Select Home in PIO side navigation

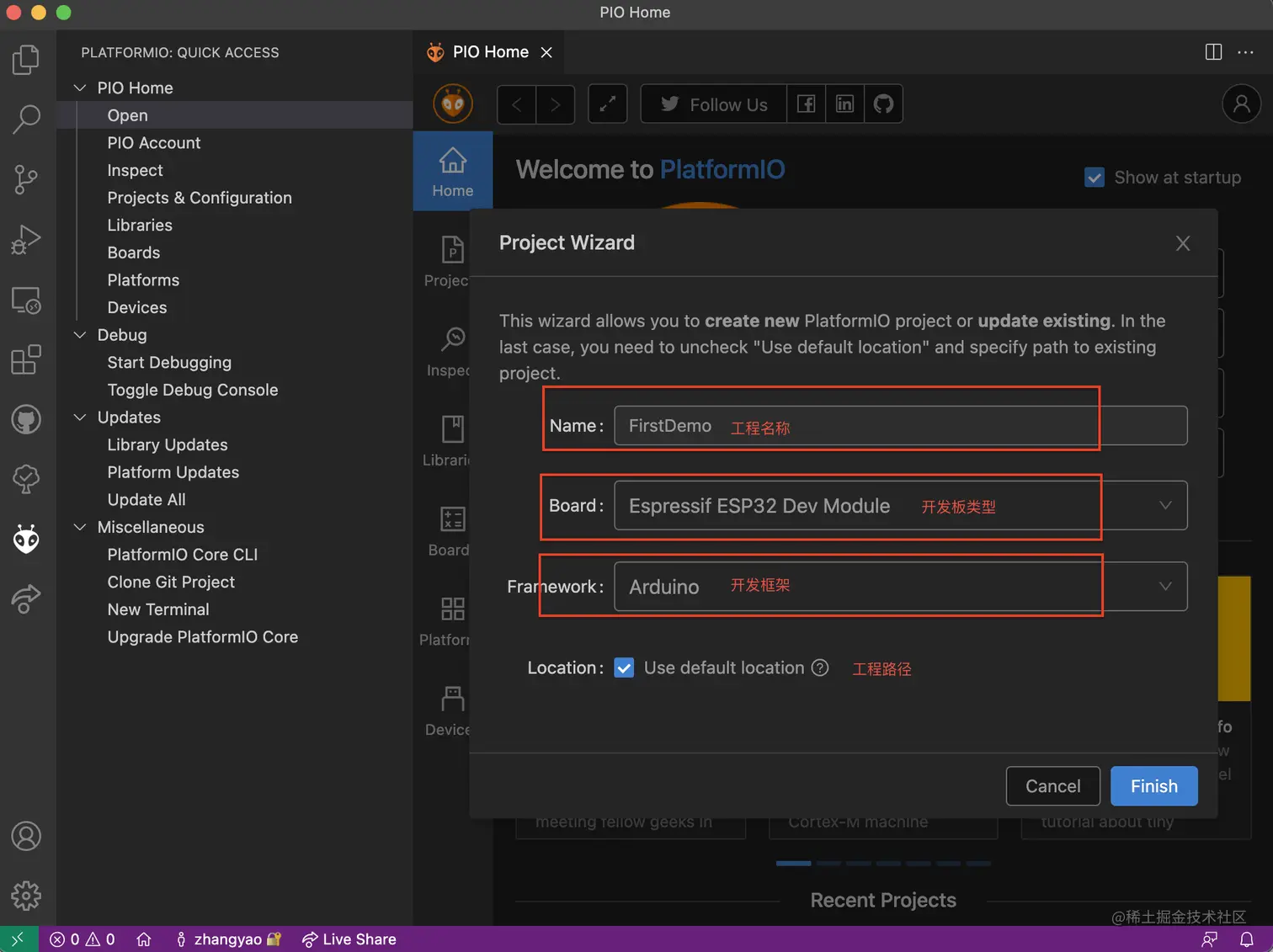click(453, 171)
